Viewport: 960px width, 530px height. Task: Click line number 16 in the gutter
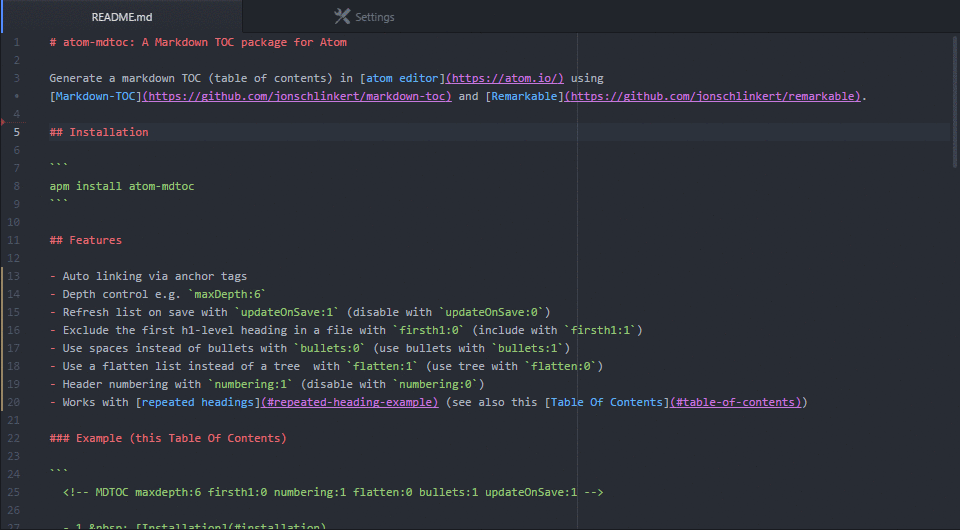pyautogui.click(x=13, y=330)
